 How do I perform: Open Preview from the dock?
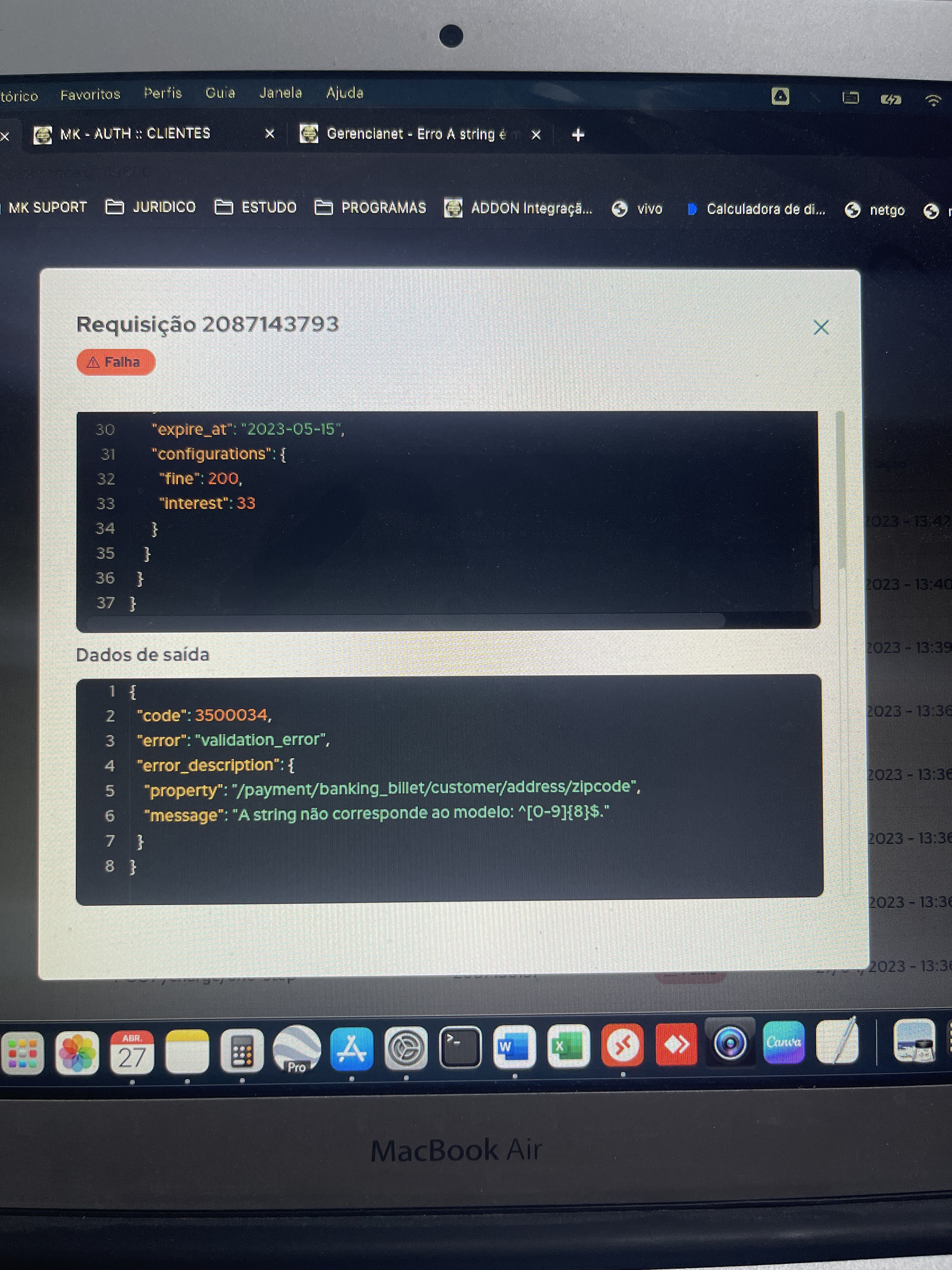(915, 1040)
